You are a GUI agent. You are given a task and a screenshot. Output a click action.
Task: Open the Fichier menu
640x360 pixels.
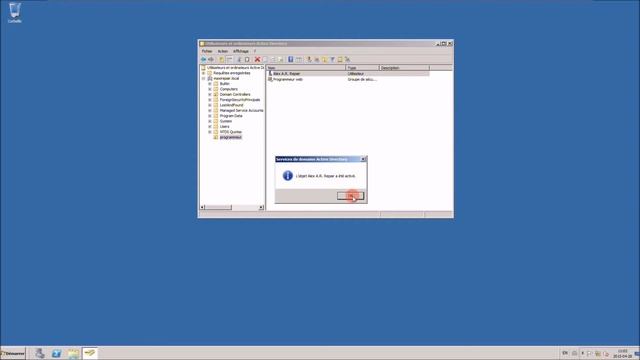pyautogui.click(x=207, y=51)
